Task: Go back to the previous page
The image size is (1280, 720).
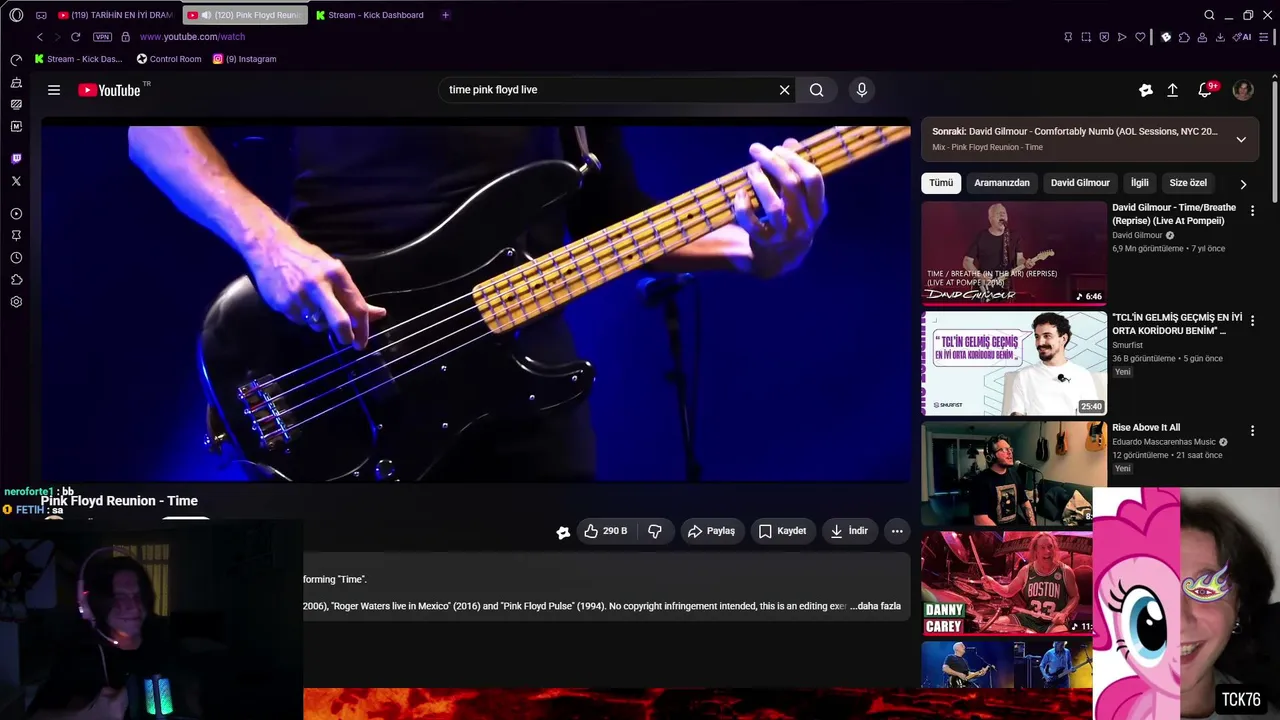Action: coord(40,37)
